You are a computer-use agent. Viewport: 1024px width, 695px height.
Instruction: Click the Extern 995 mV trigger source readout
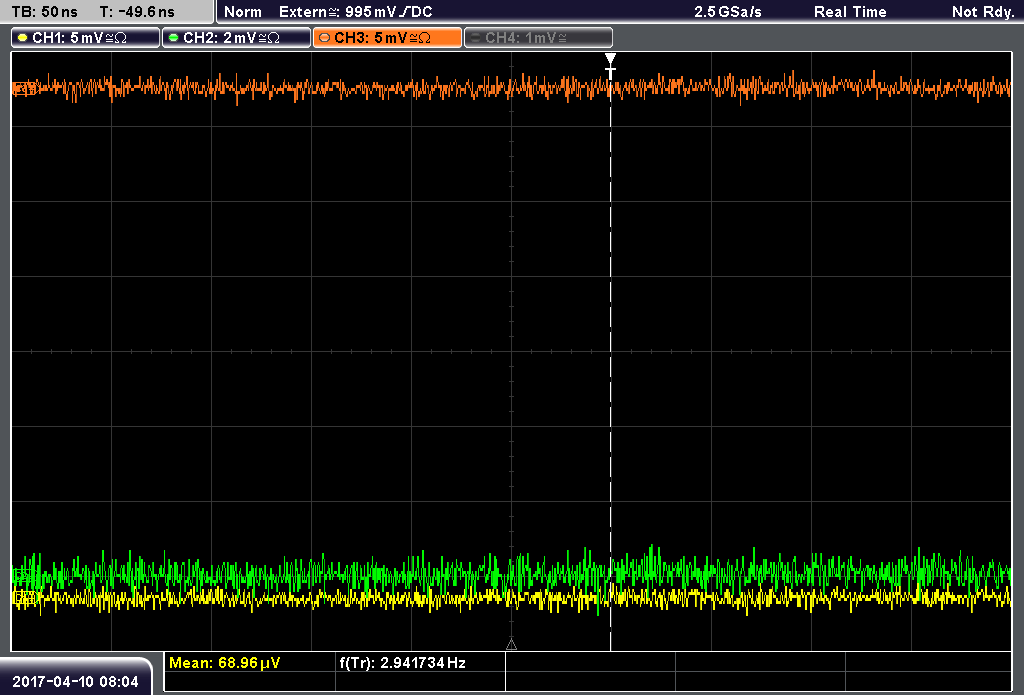(355, 12)
